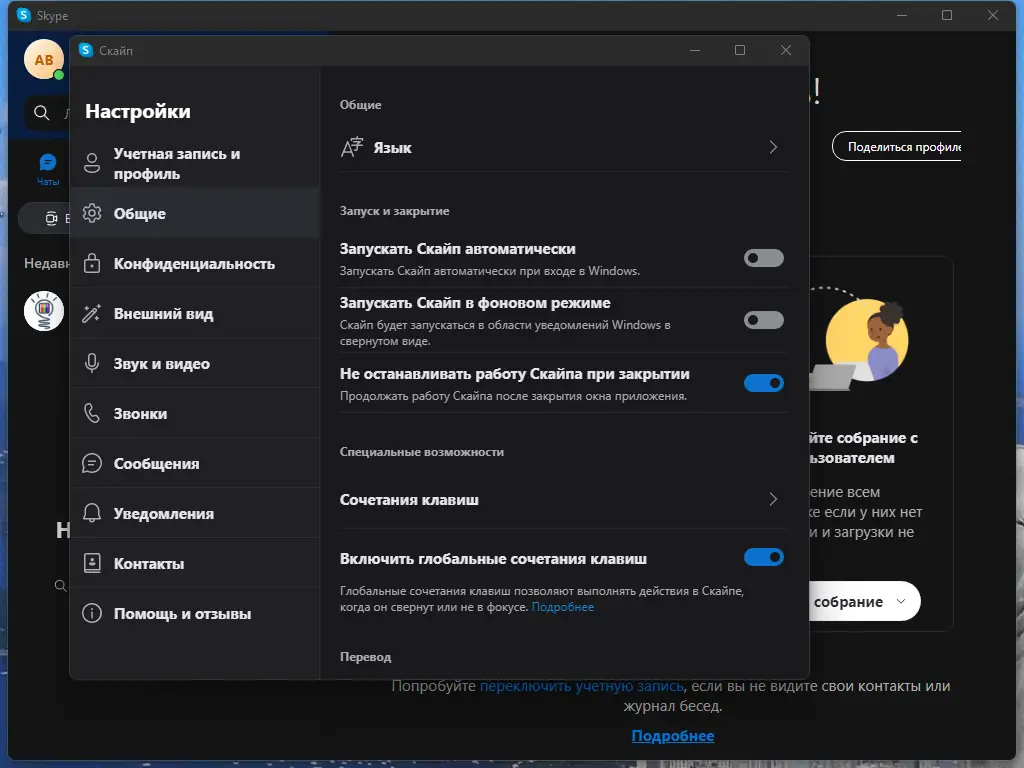Expand Сочетания клавиш options

pyautogui.click(x=772, y=499)
